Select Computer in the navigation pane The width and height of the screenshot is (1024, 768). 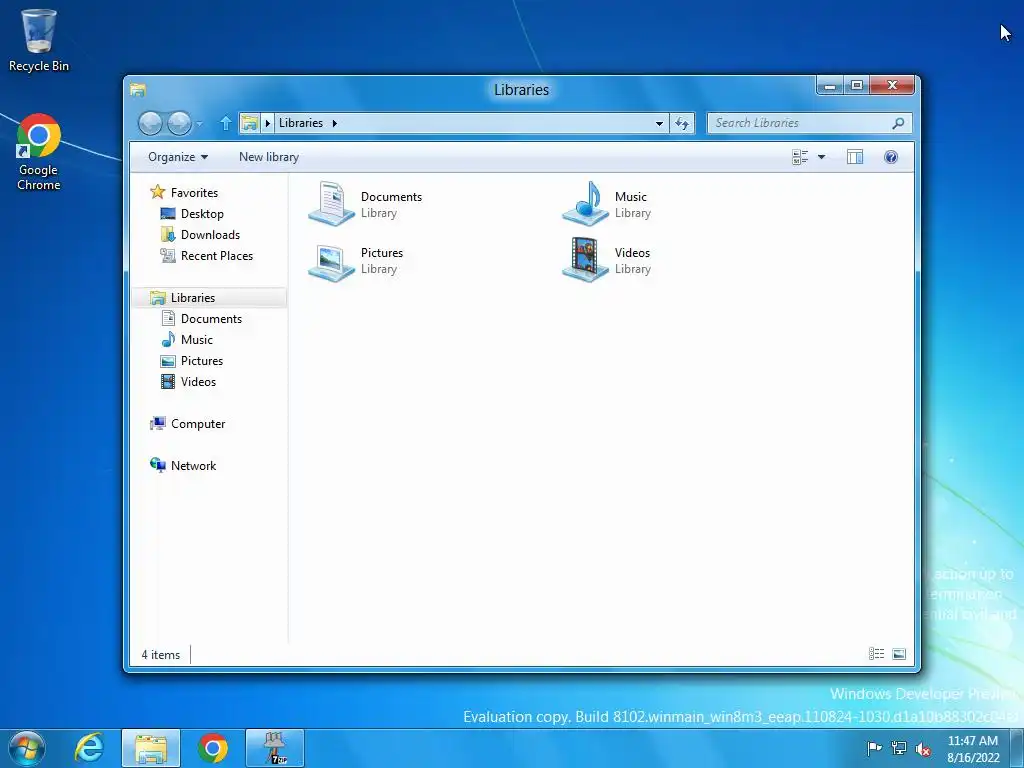pyautogui.click(x=197, y=423)
